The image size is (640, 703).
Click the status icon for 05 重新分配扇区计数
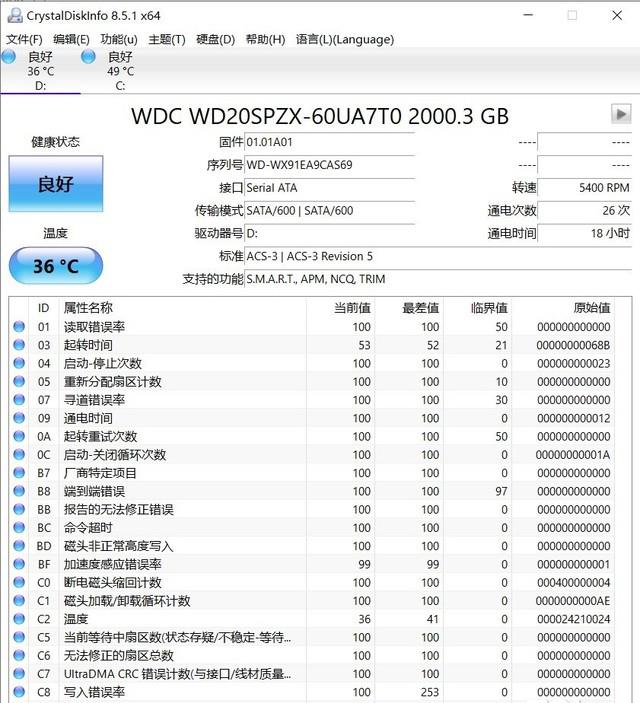19,382
